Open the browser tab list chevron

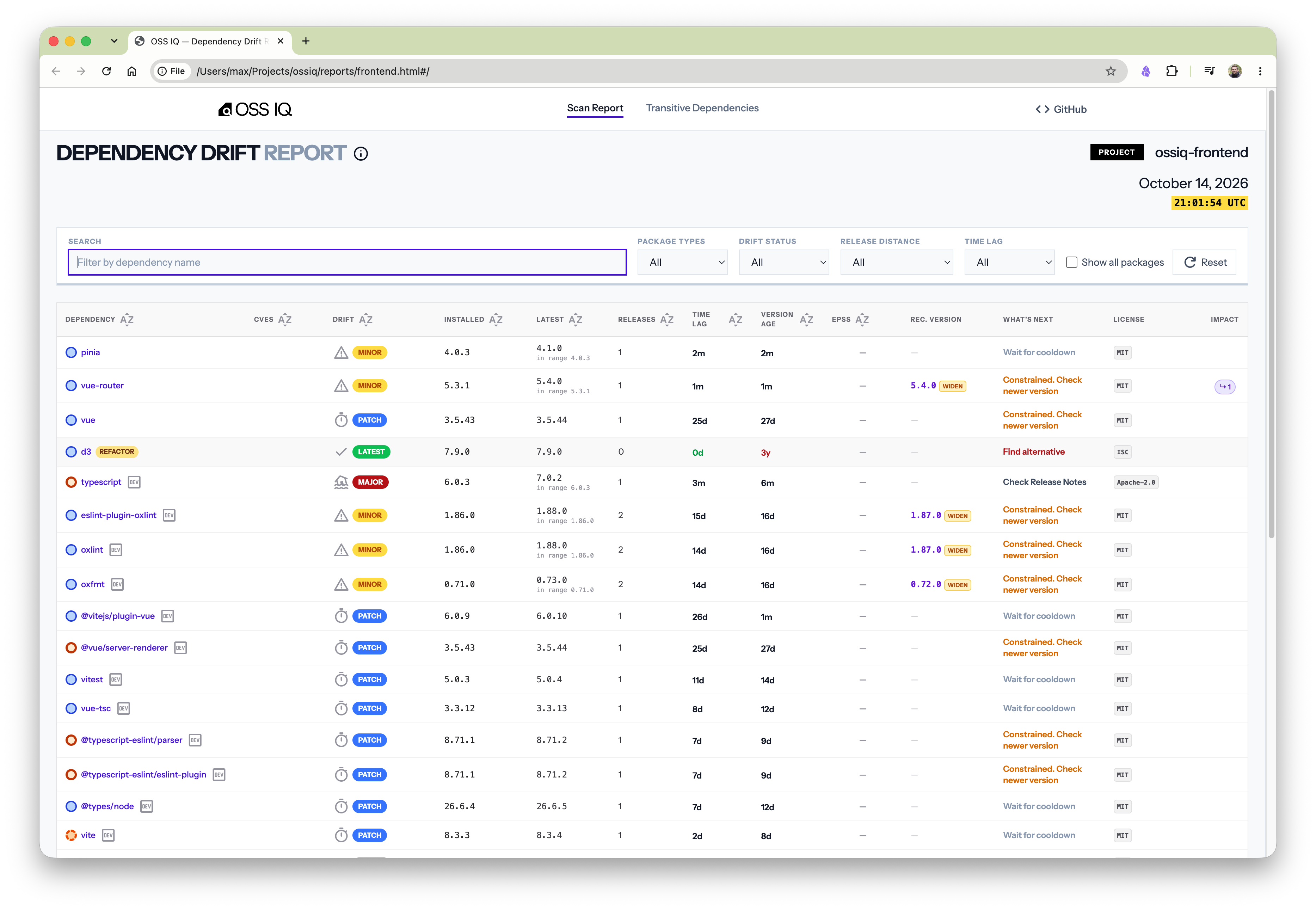(x=114, y=41)
